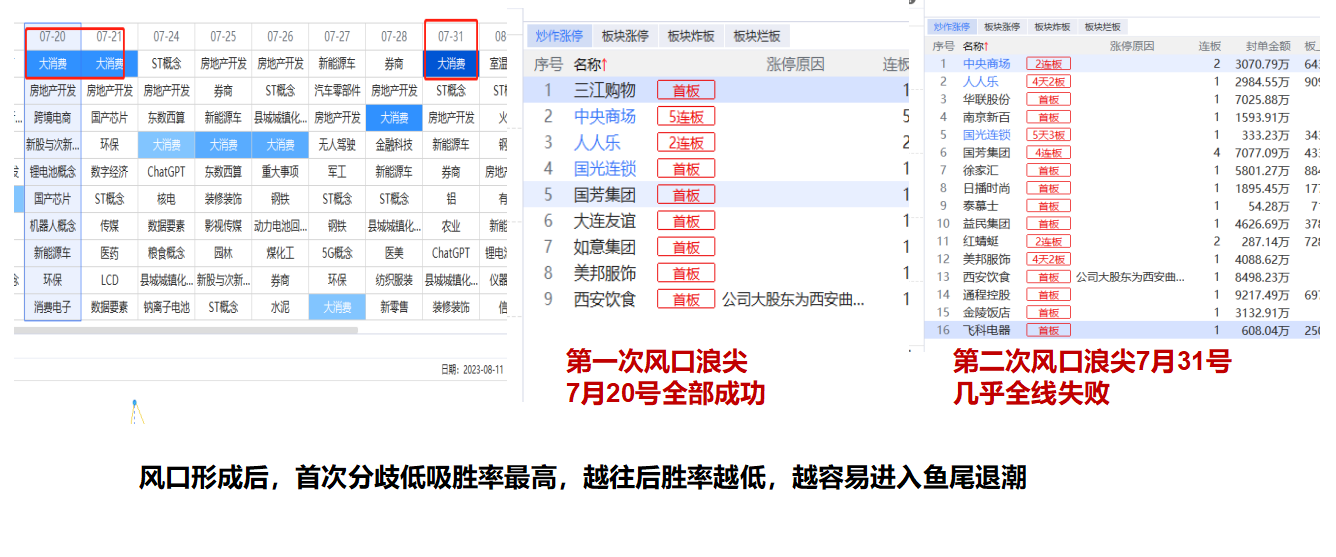Select the 如意集团 stock row

(717, 246)
